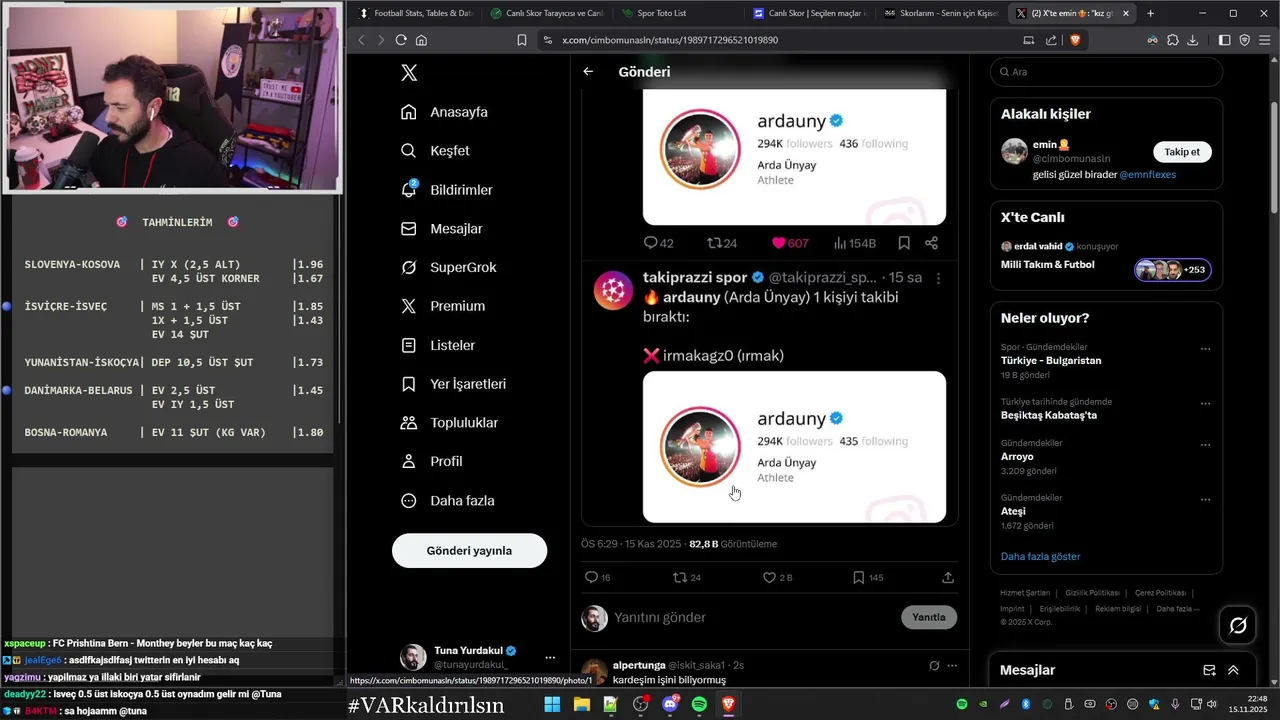Image resolution: width=1280 pixels, height=720 pixels.
Task: Open Windows Start menu
Action: [x=552, y=704]
